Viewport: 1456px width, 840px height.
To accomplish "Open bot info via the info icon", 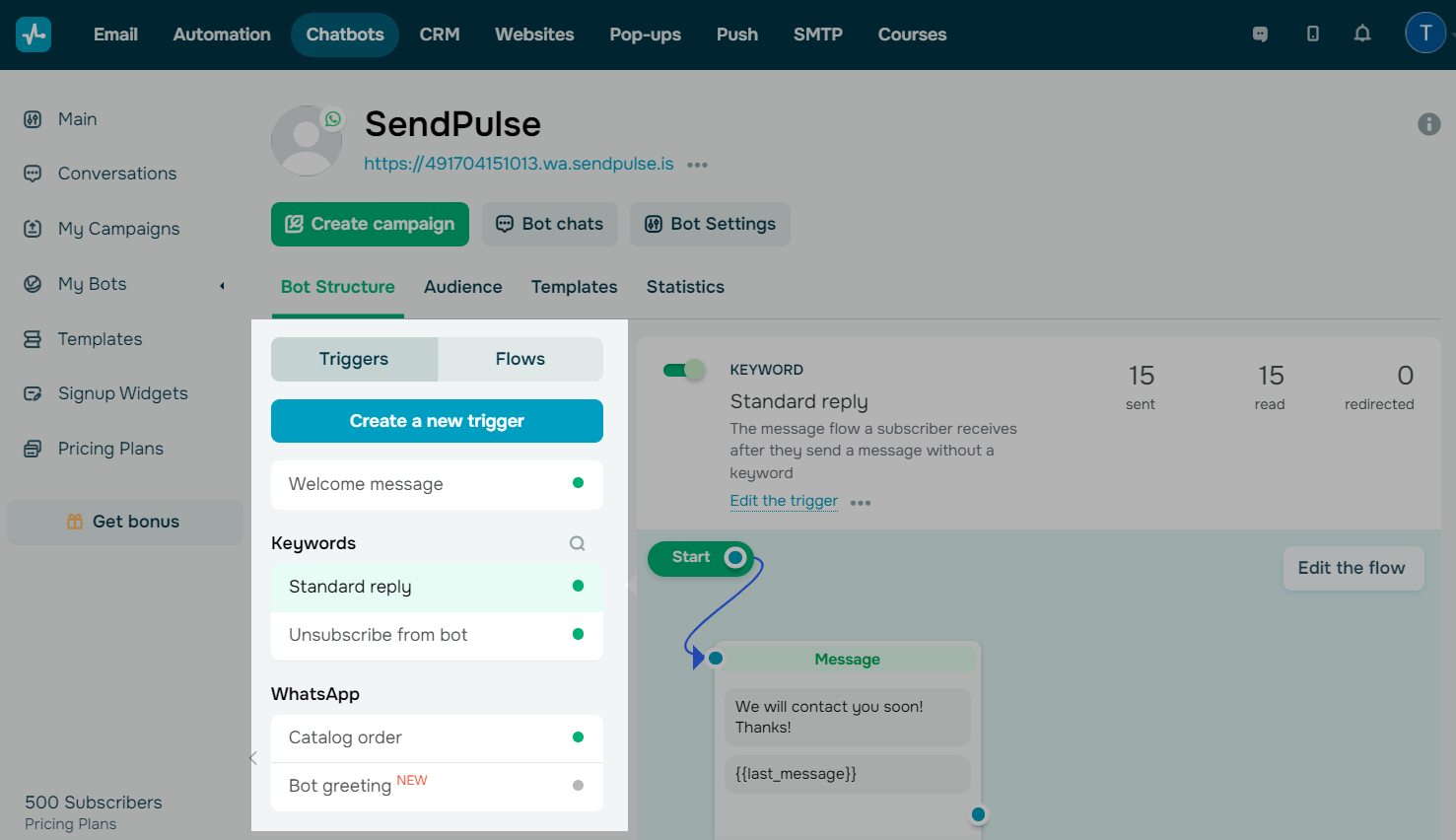I will tap(1428, 123).
